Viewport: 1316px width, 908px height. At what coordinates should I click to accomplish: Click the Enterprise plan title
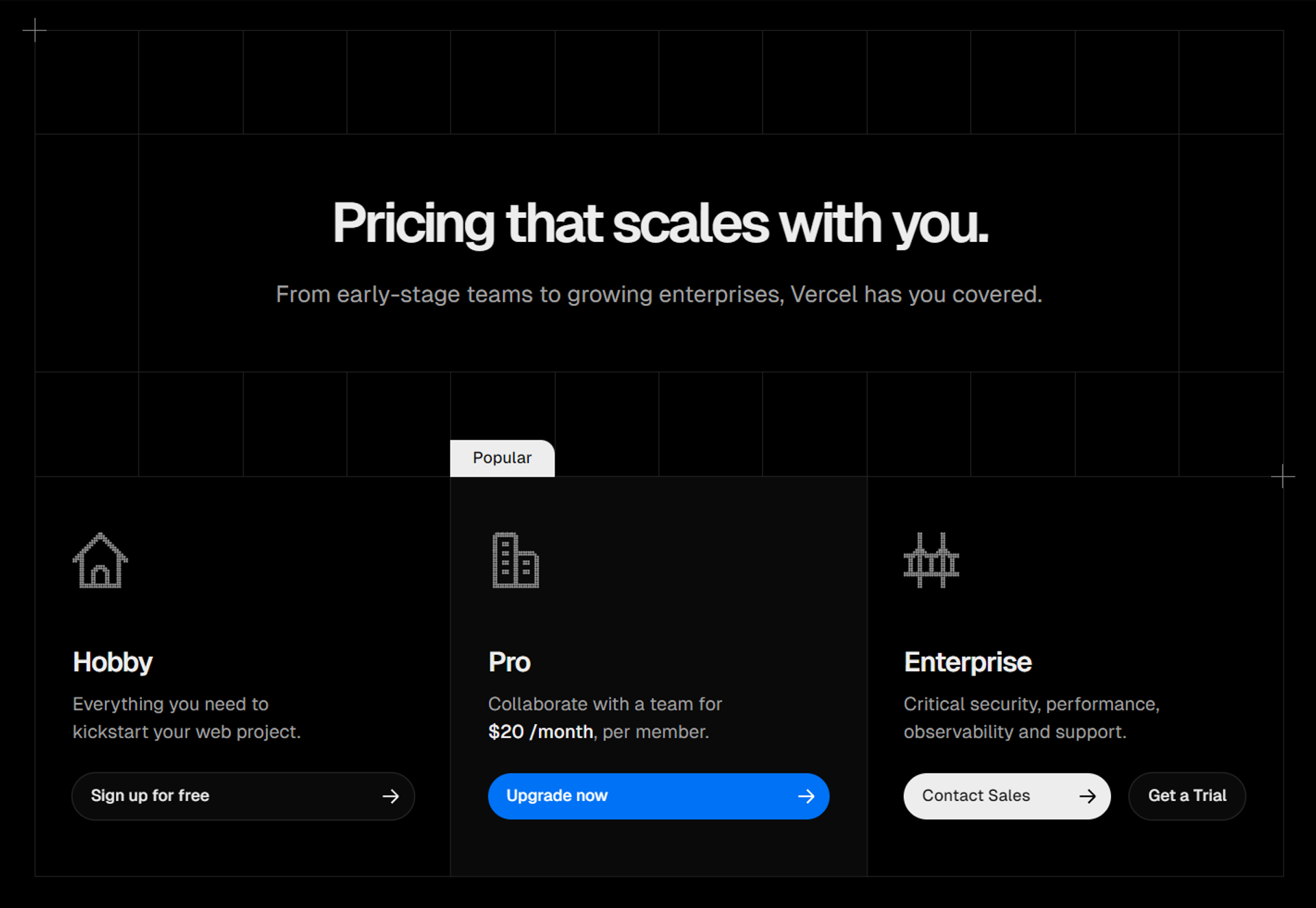[x=968, y=662]
